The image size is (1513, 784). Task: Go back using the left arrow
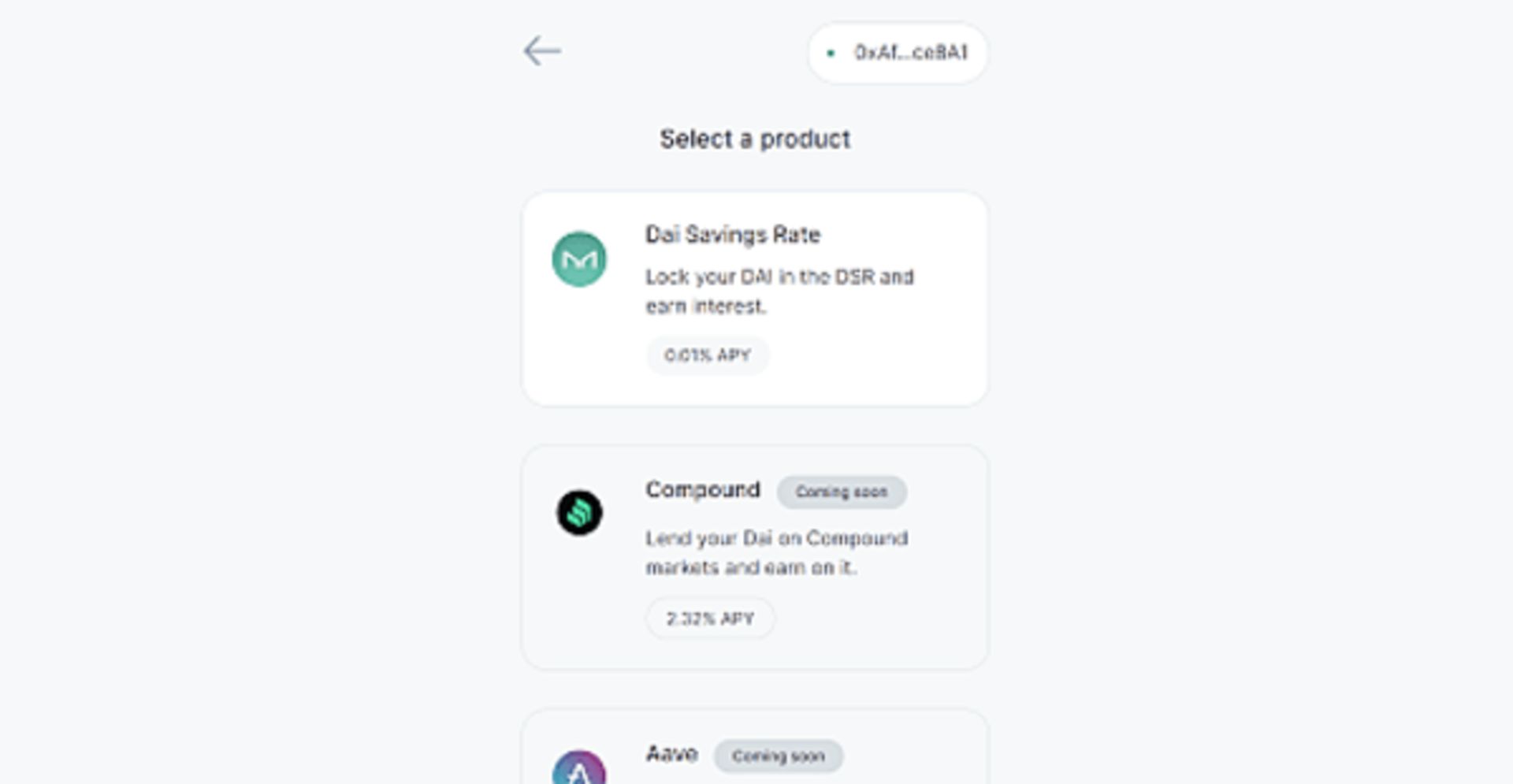pyautogui.click(x=542, y=51)
